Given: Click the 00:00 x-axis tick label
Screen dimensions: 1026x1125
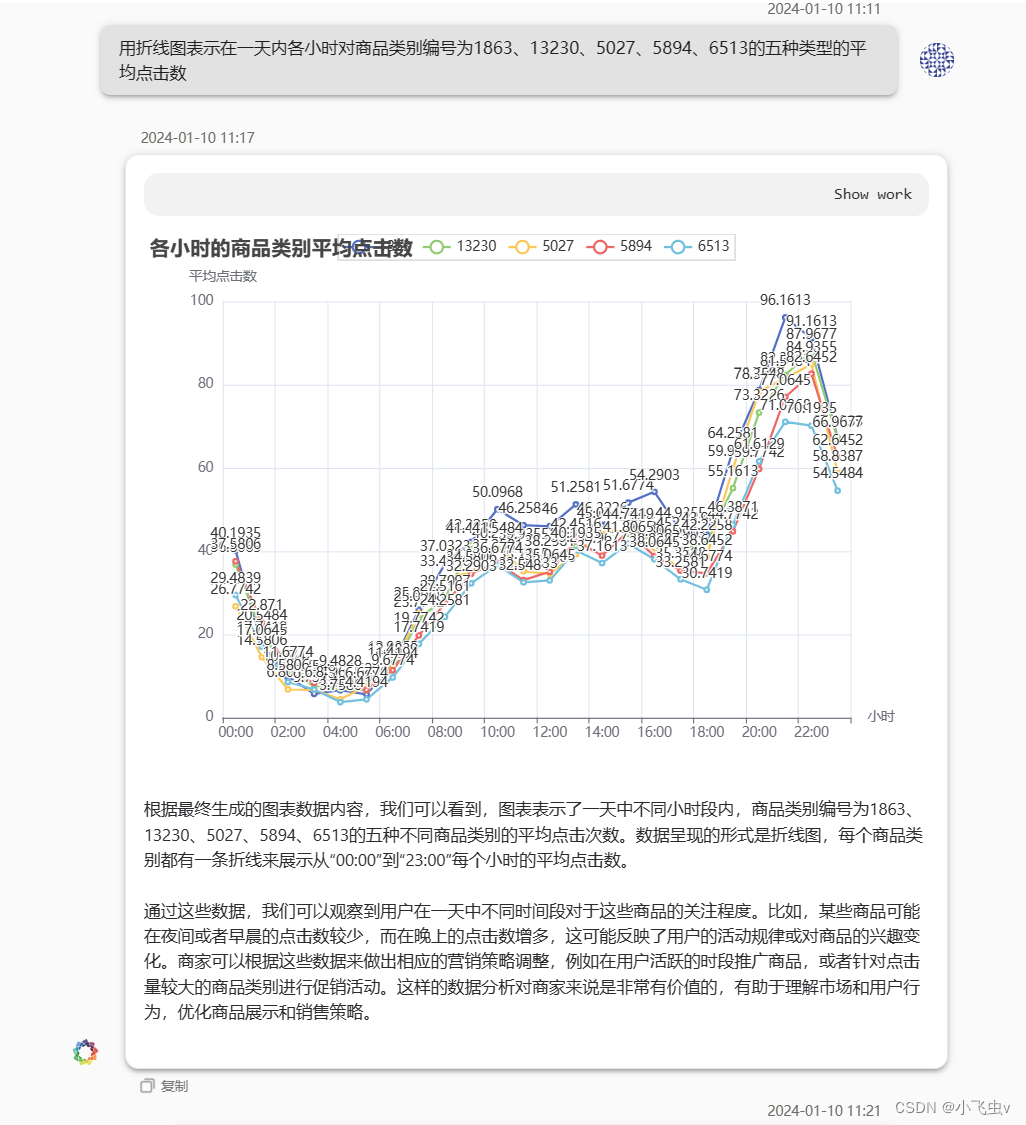Looking at the screenshot, I should point(235,732).
